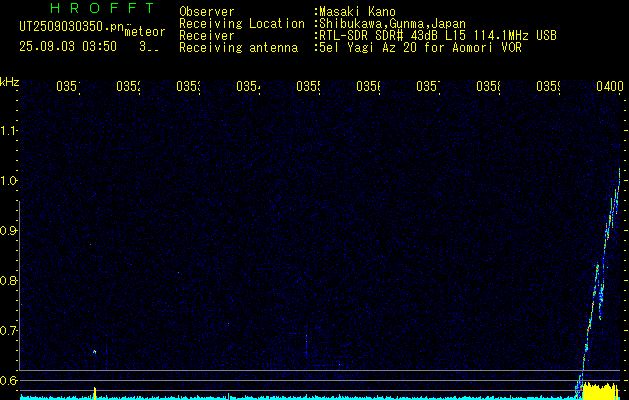Click the 0400 time marker

609,86
